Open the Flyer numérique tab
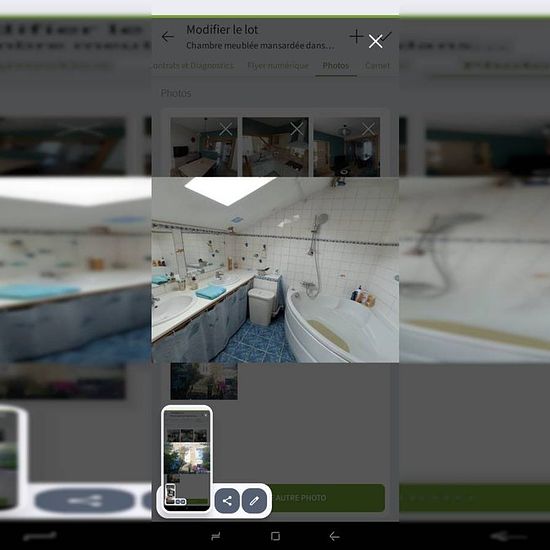Image resolution: width=550 pixels, height=550 pixels. click(x=278, y=66)
